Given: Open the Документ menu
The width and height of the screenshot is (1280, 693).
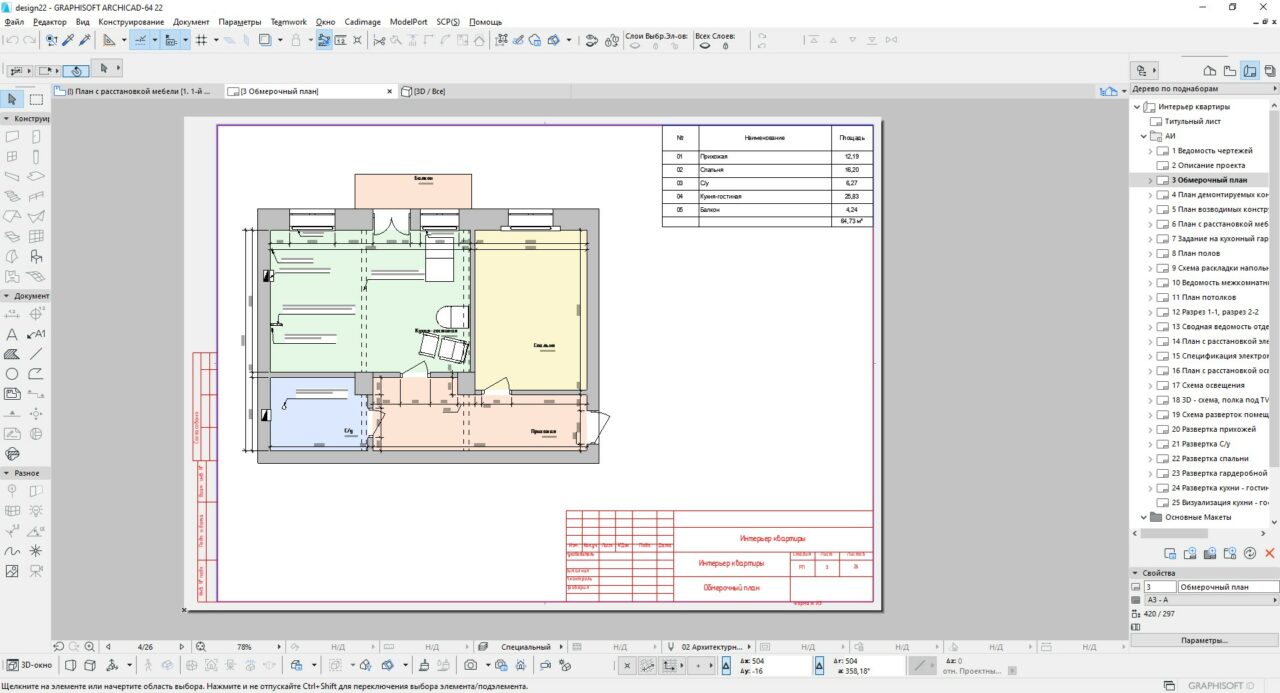Looking at the screenshot, I should [x=191, y=22].
